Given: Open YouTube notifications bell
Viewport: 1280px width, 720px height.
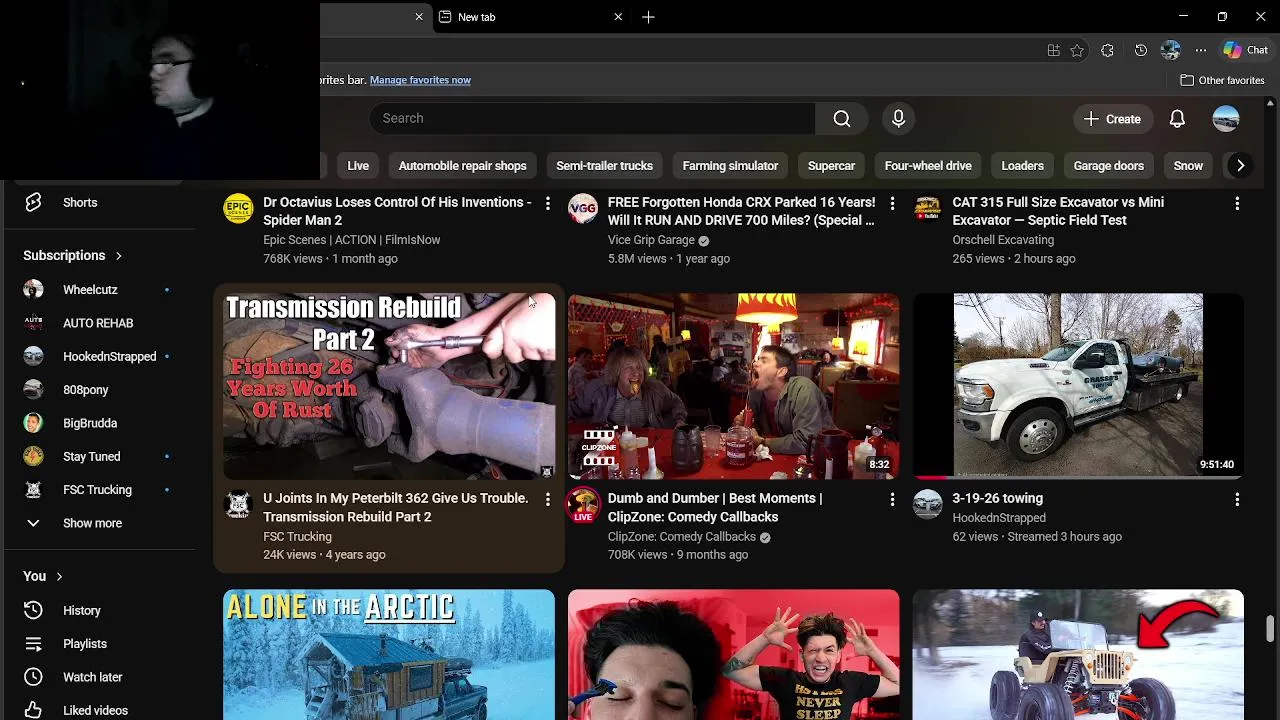Looking at the screenshot, I should [1177, 119].
